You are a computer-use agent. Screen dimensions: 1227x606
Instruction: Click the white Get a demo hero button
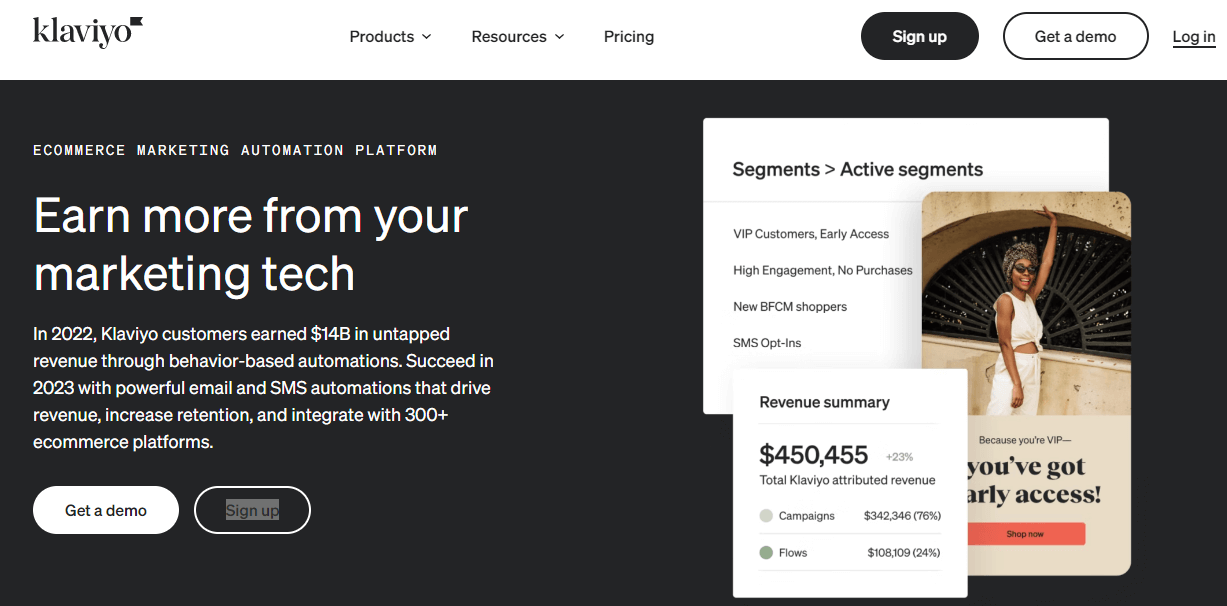pos(106,510)
